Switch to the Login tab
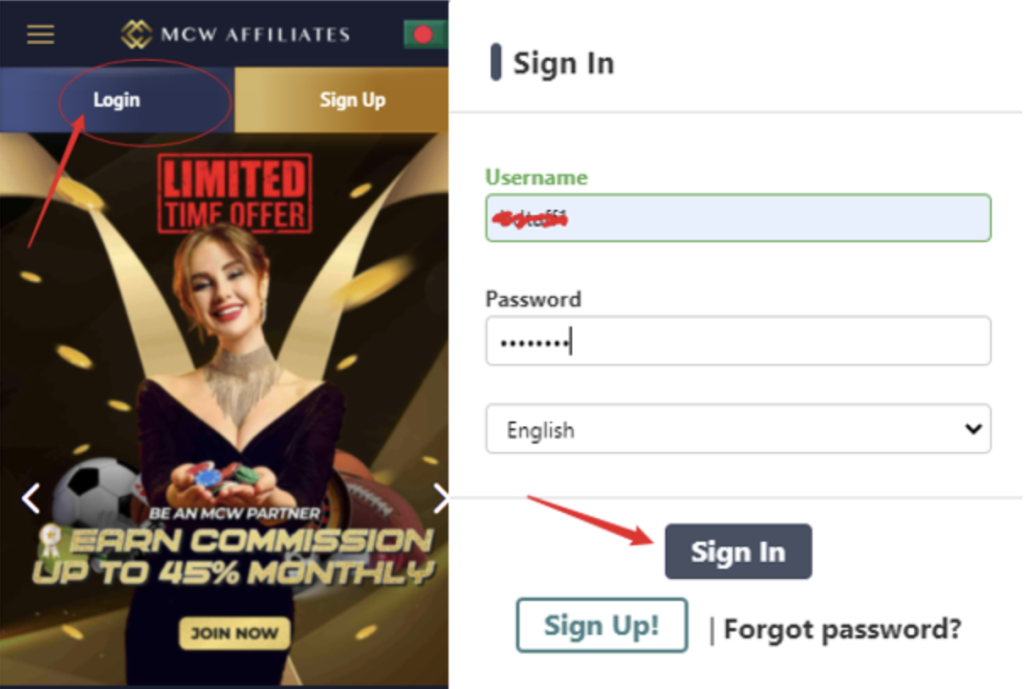This screenshot has width=1024, height=689. 117,100
